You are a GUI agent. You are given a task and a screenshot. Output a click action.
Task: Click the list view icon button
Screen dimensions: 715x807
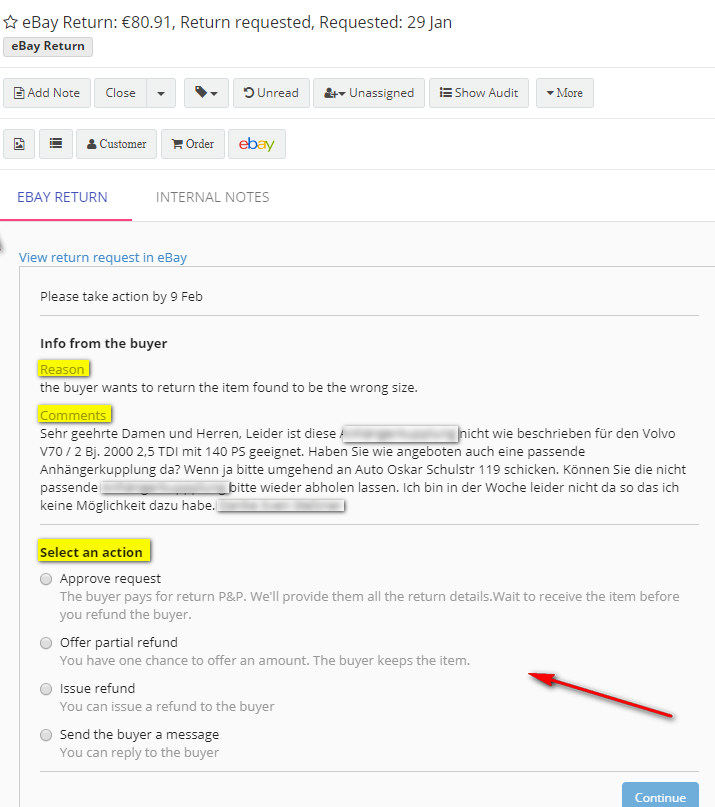(56, 144)
